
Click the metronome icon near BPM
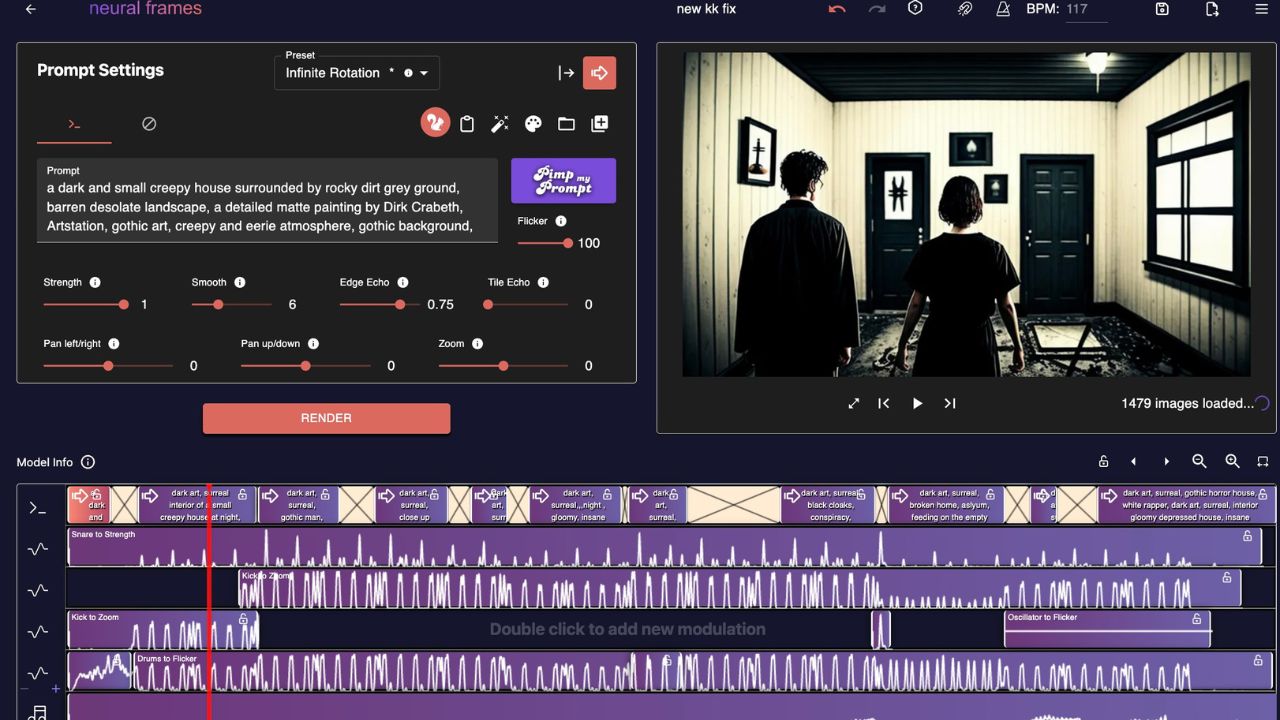(x=1003, y=9)
